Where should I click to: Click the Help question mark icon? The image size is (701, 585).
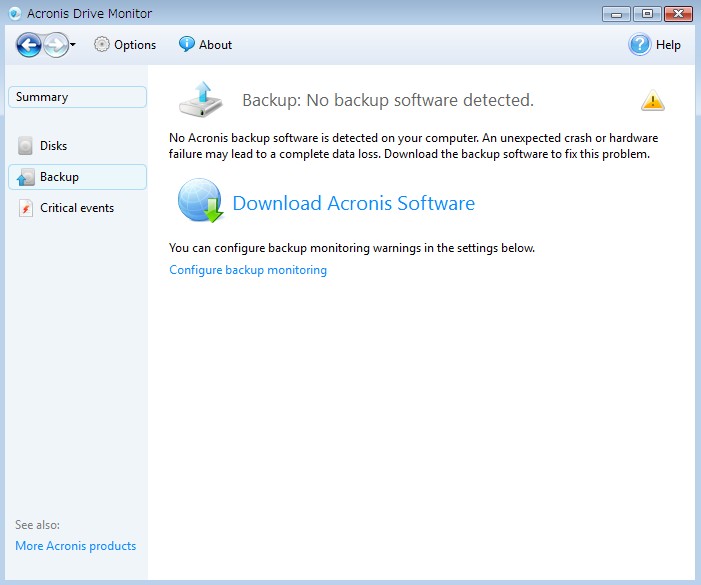(640, 45)
